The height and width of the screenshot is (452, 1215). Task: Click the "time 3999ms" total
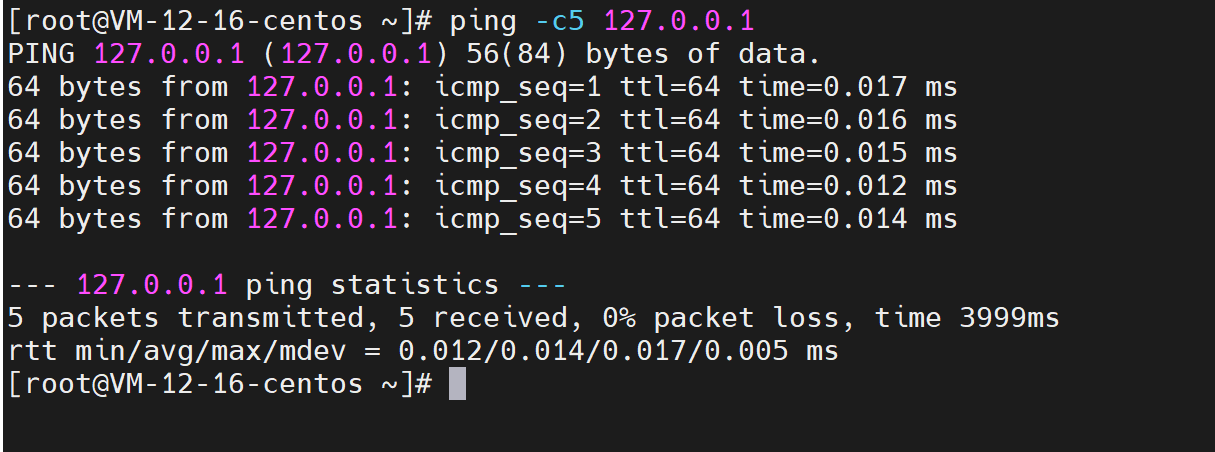point(967,318)
